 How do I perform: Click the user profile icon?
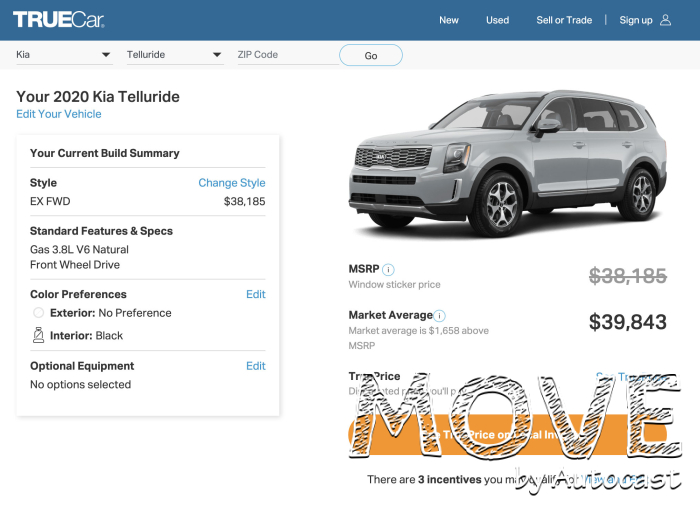click(x=666, y=20)
